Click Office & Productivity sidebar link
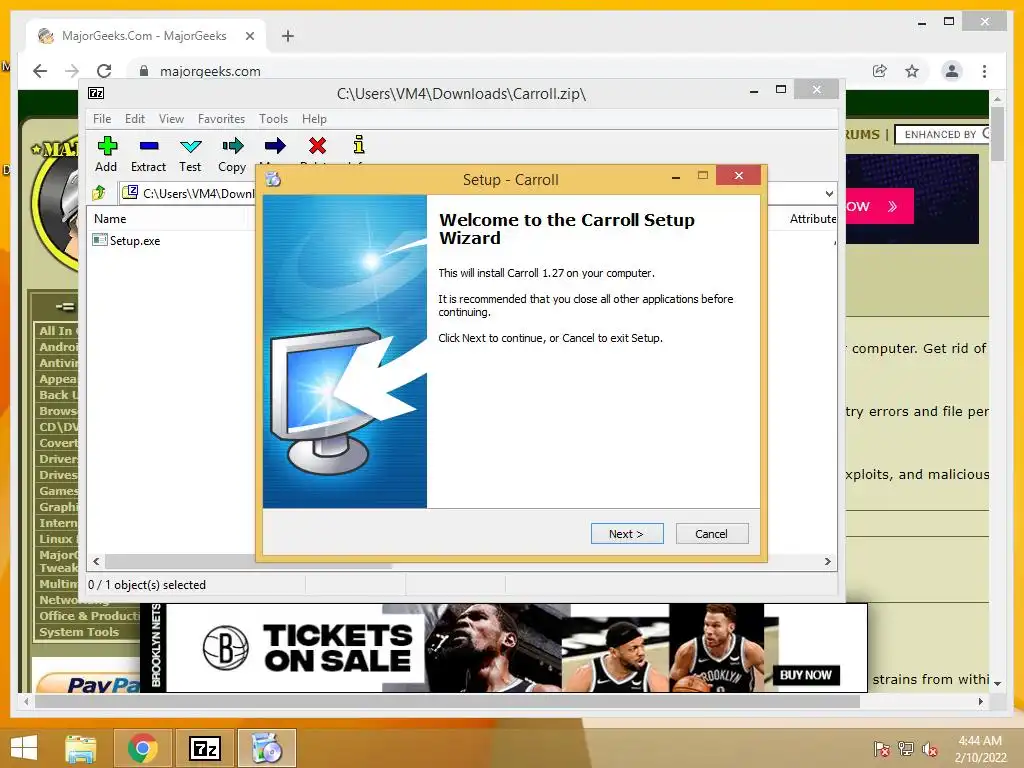Viewport: 1024px width, 768px height. 88,616
